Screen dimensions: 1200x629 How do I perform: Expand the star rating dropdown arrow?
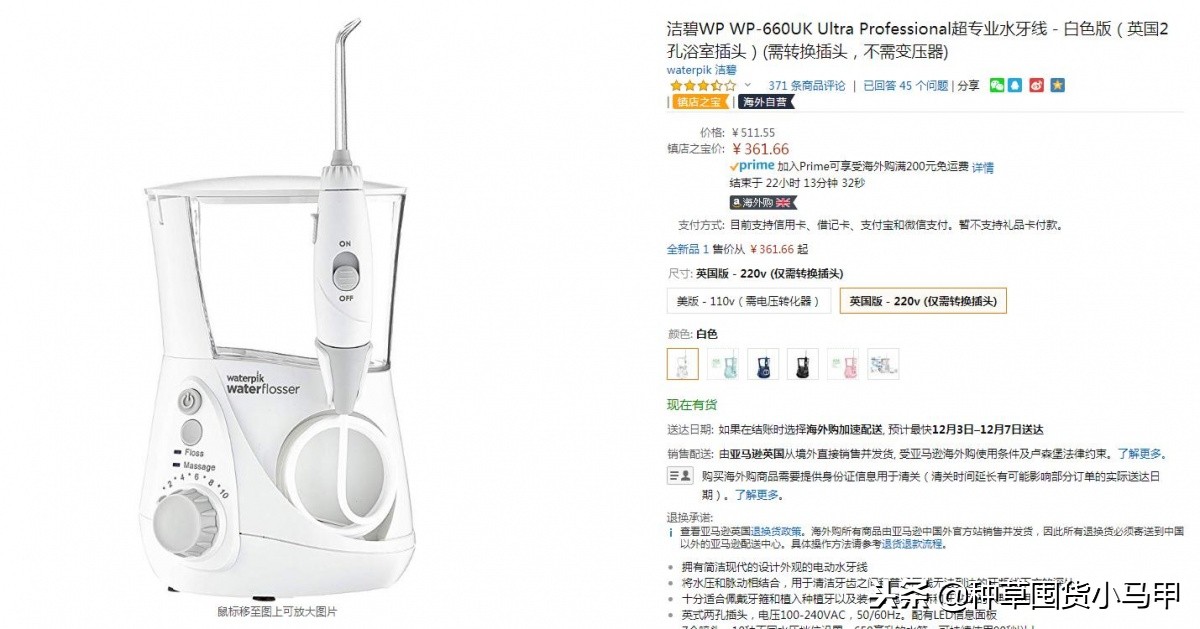point(747,86)
